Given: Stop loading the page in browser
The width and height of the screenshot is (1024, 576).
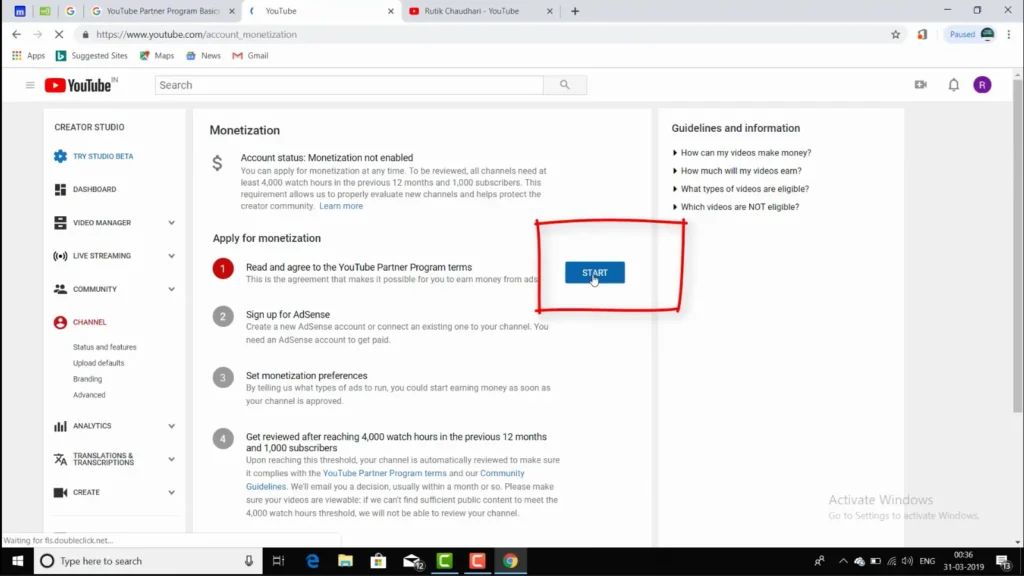Looking at the screenshot, I should 58,35.
